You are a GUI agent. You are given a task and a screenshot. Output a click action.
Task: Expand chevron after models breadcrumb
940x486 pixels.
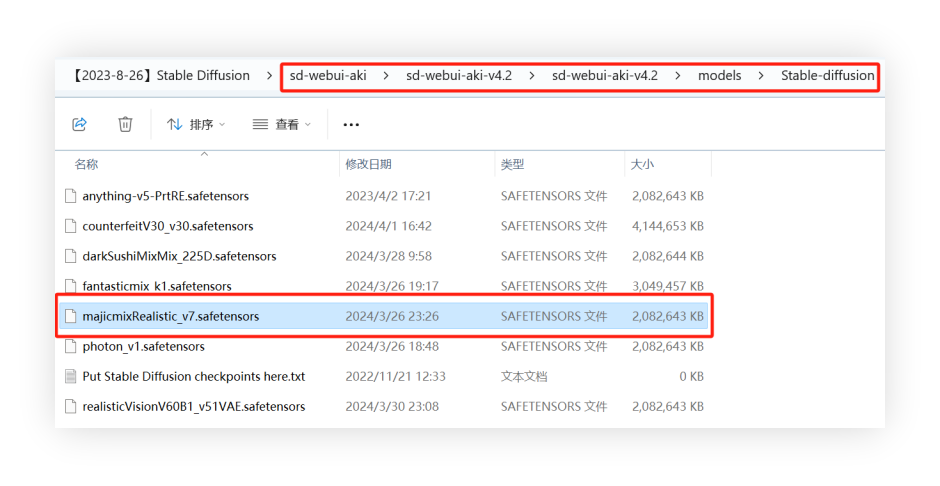pos(761,76)
